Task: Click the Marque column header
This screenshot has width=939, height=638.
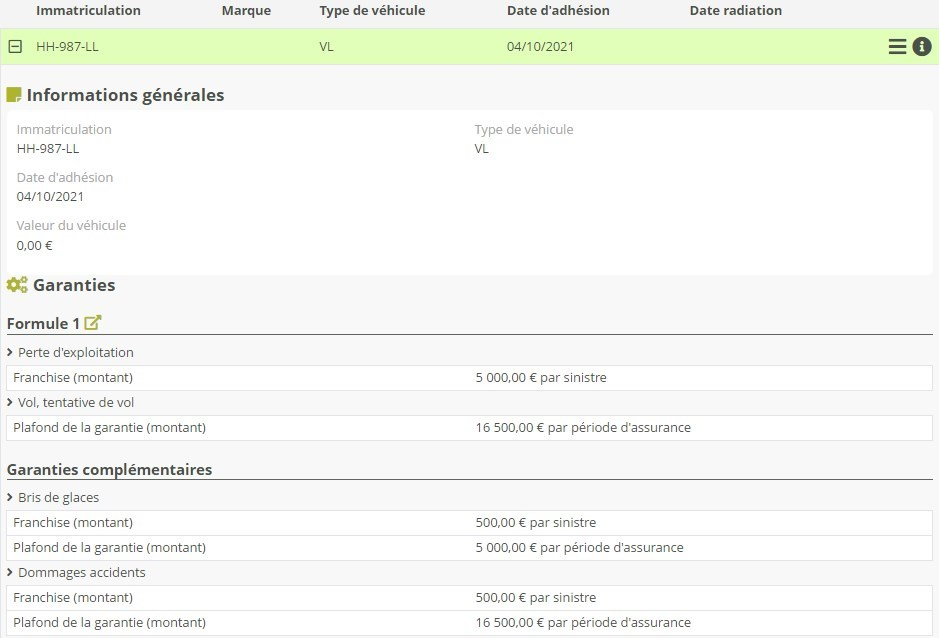Action: point(246,11)
